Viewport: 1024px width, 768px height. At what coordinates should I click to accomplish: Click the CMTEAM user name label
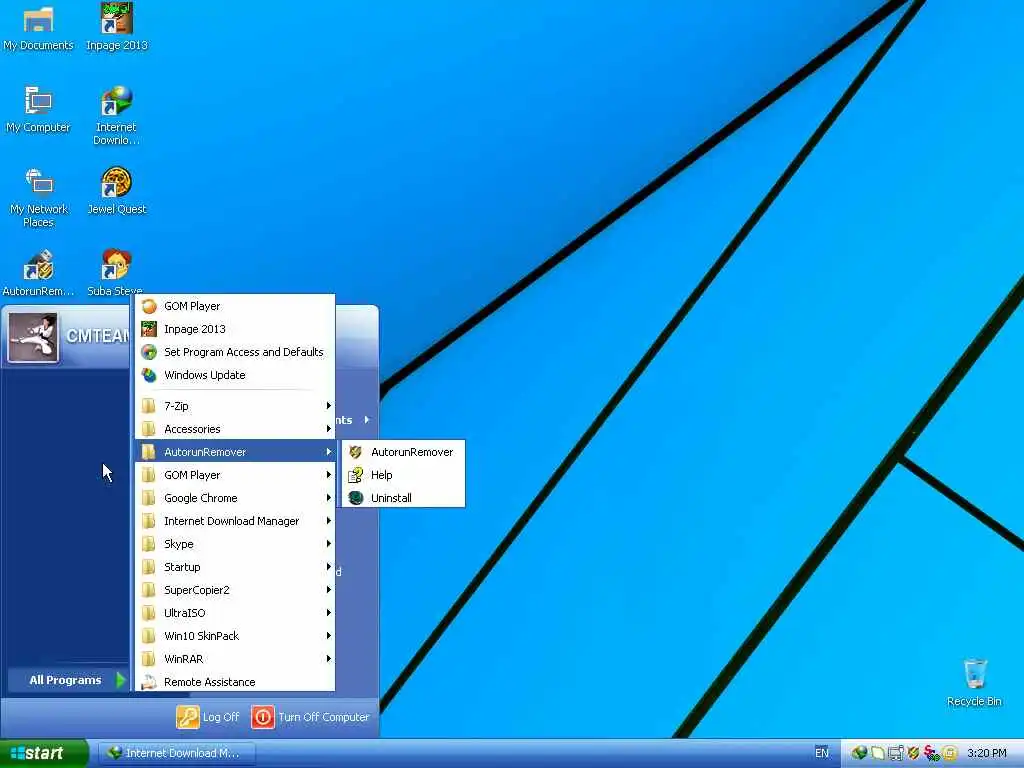[97, 336]
